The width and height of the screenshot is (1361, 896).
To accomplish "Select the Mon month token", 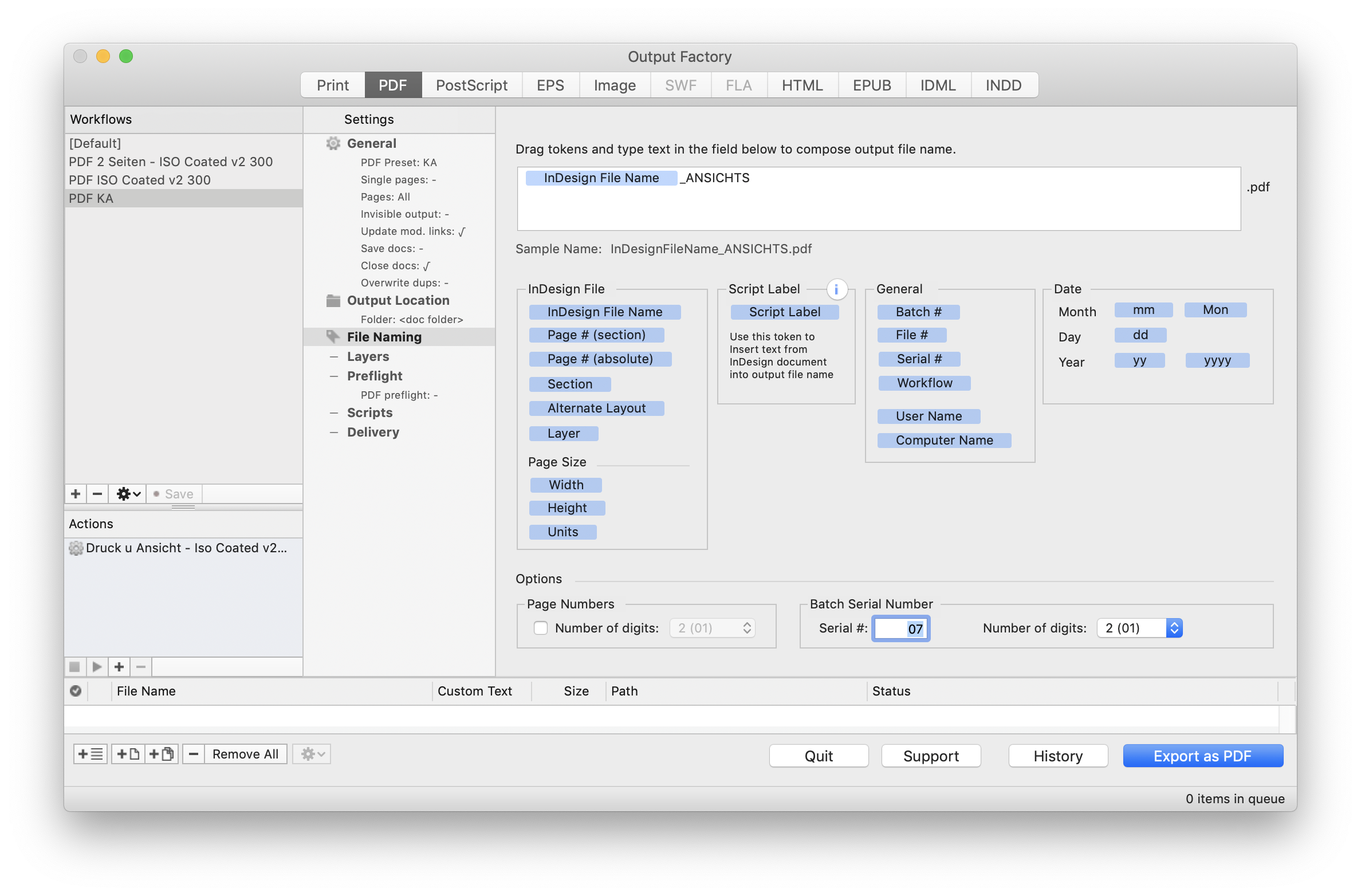I will click(1215, 309).
